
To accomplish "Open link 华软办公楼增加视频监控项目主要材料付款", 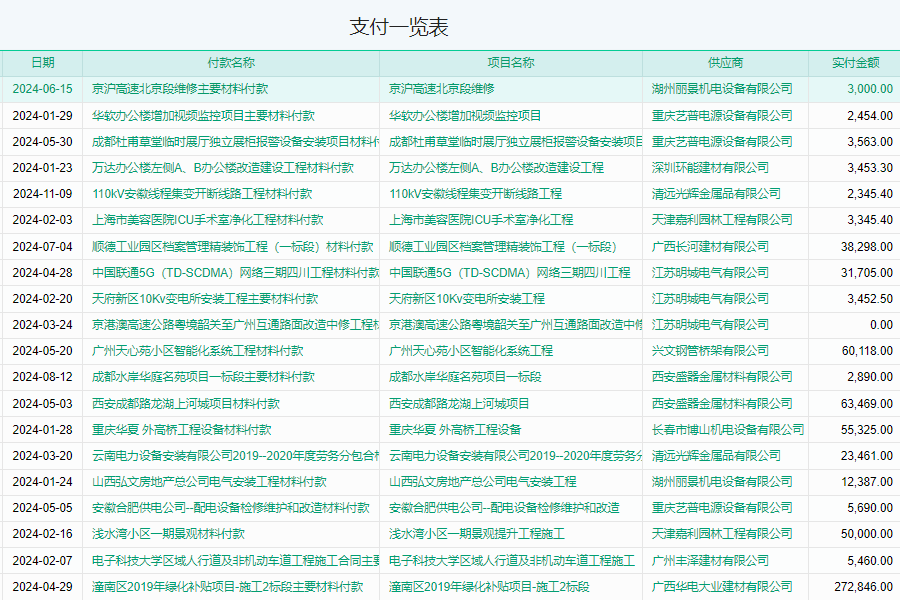I will (203, 115).
